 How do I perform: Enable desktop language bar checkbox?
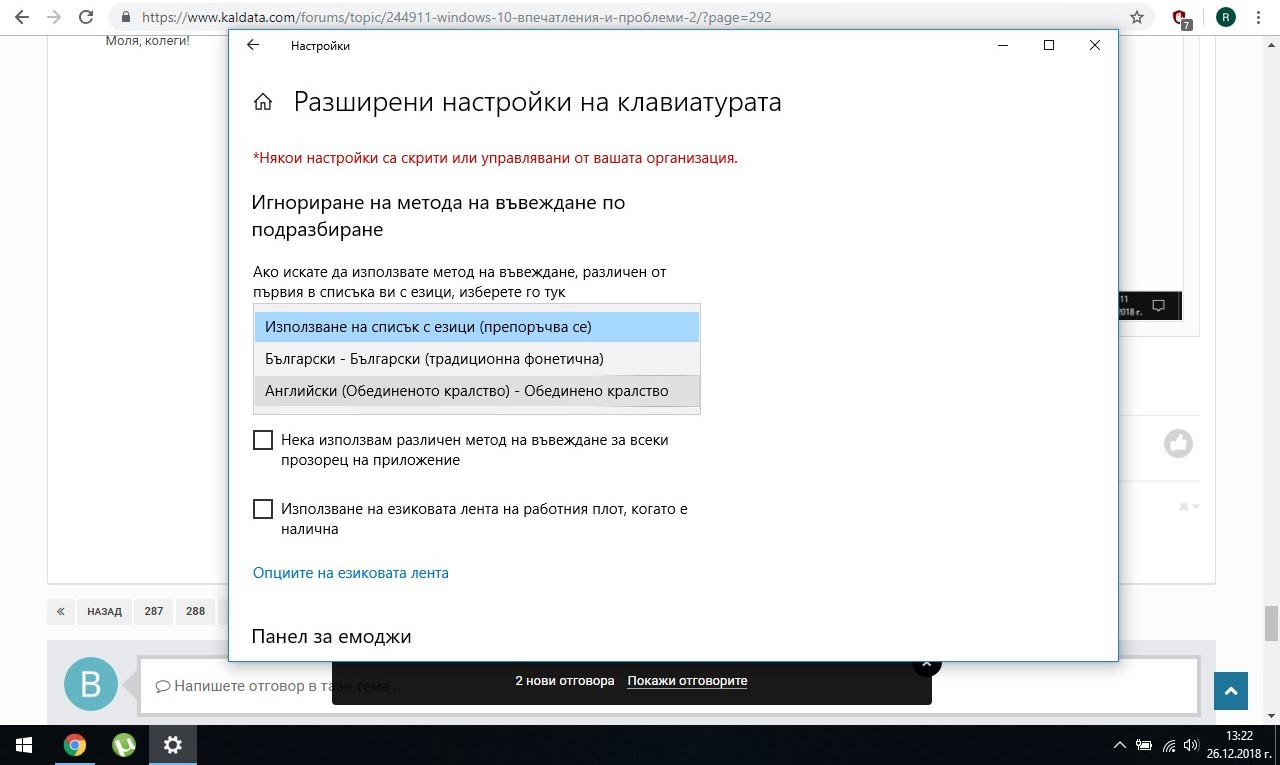(x=263, y=509)
